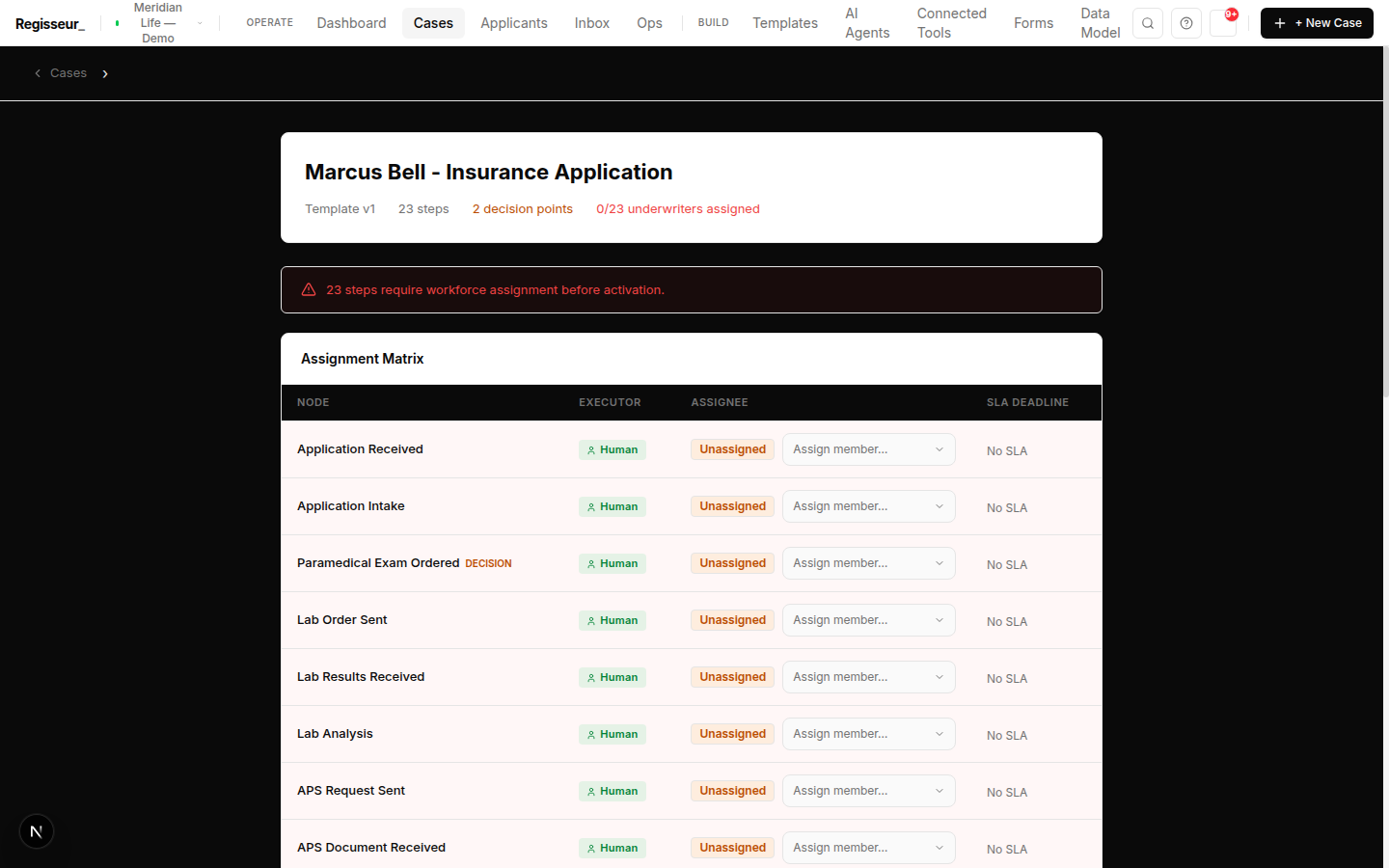1389x868 pixels.
Task: Click the Regisseur_ logo
Action: click(50, 23)
